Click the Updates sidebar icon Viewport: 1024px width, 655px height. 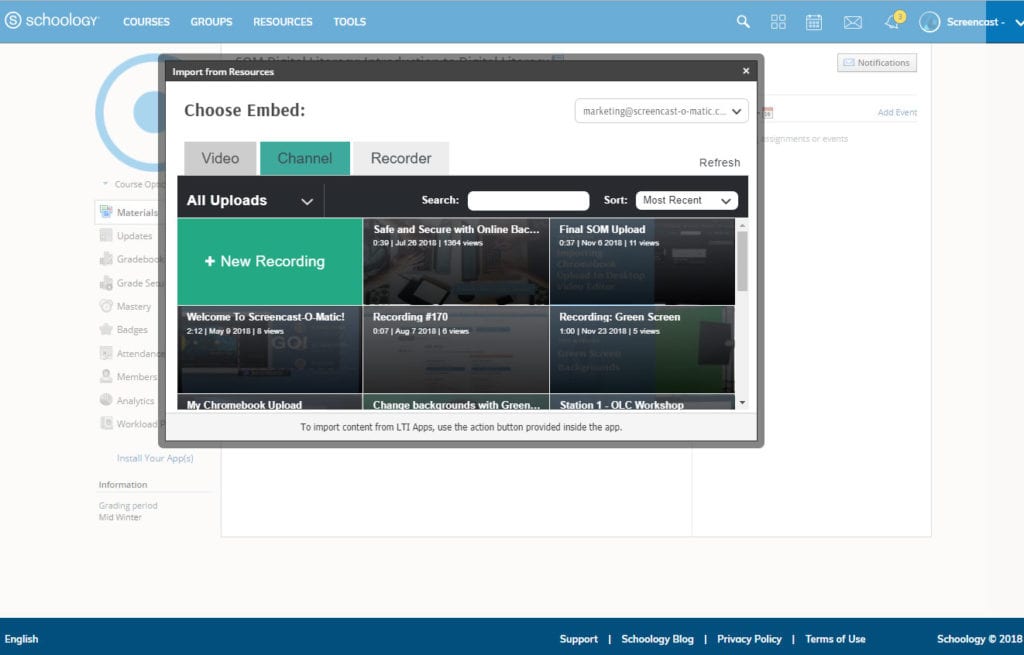click(x=106, y=235)
